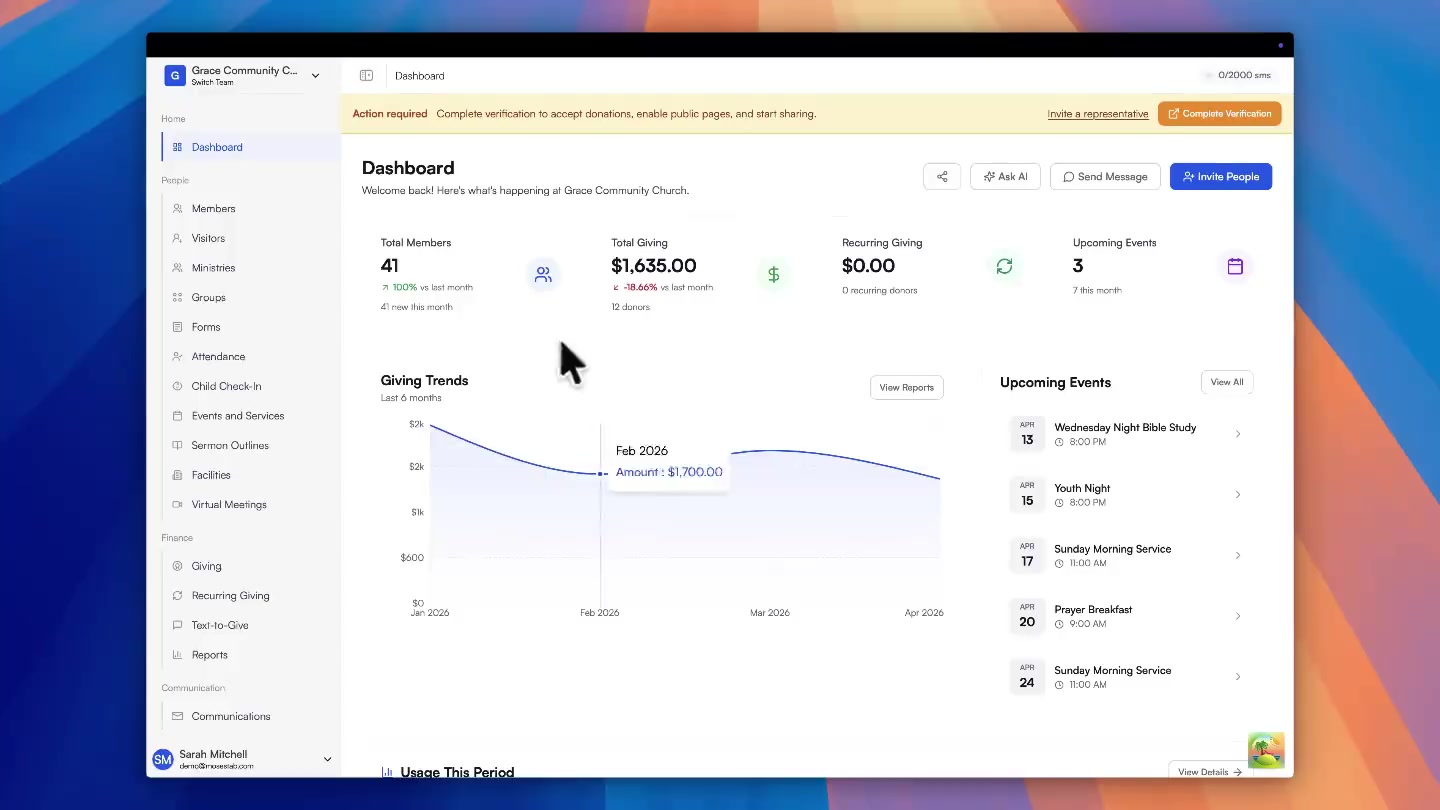Toggle the sidebar collapse icon
Viewport: 1440px width, 810px height.
(366, 76)
